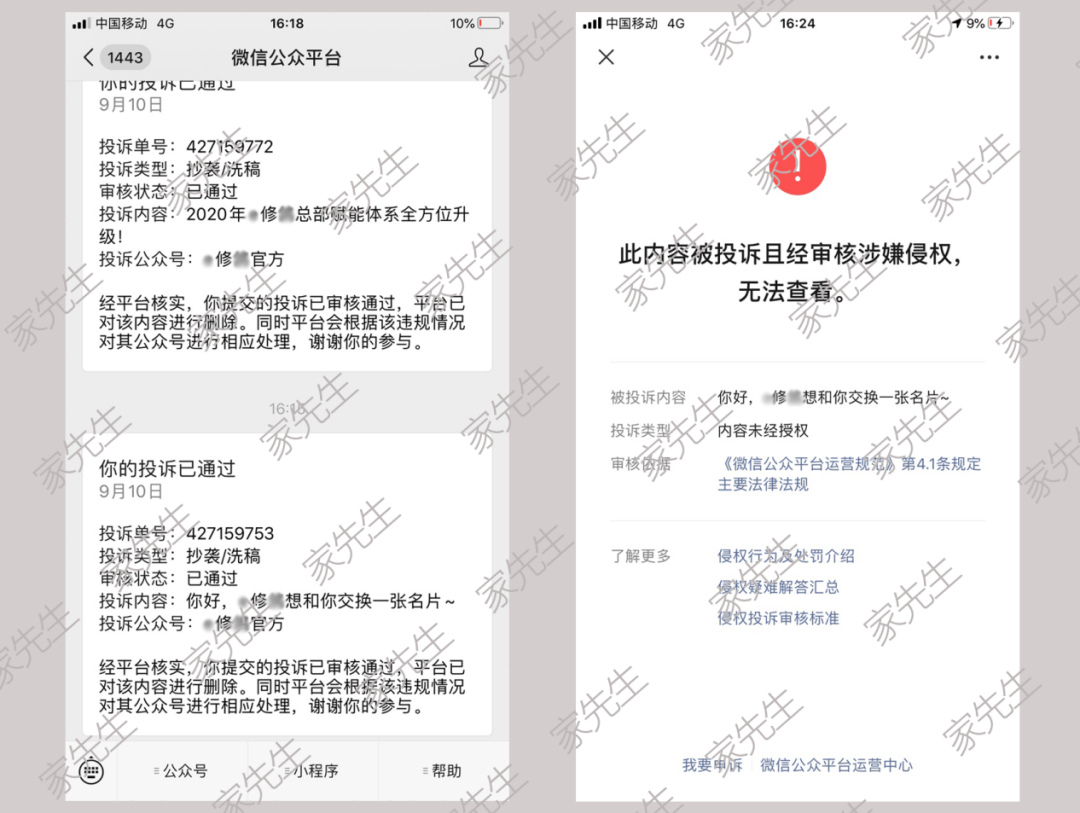
Task: Open the three-dot more options menu
Action: click(989, 57)
